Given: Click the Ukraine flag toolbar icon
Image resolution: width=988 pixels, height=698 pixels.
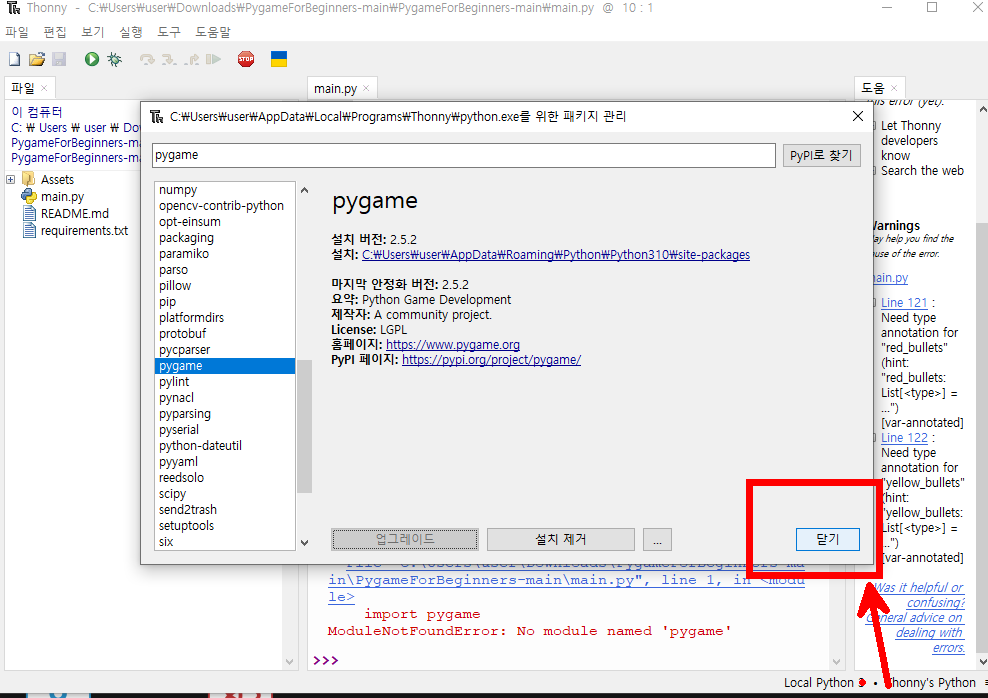Looking at the screenshot, I should click(279, 59).
